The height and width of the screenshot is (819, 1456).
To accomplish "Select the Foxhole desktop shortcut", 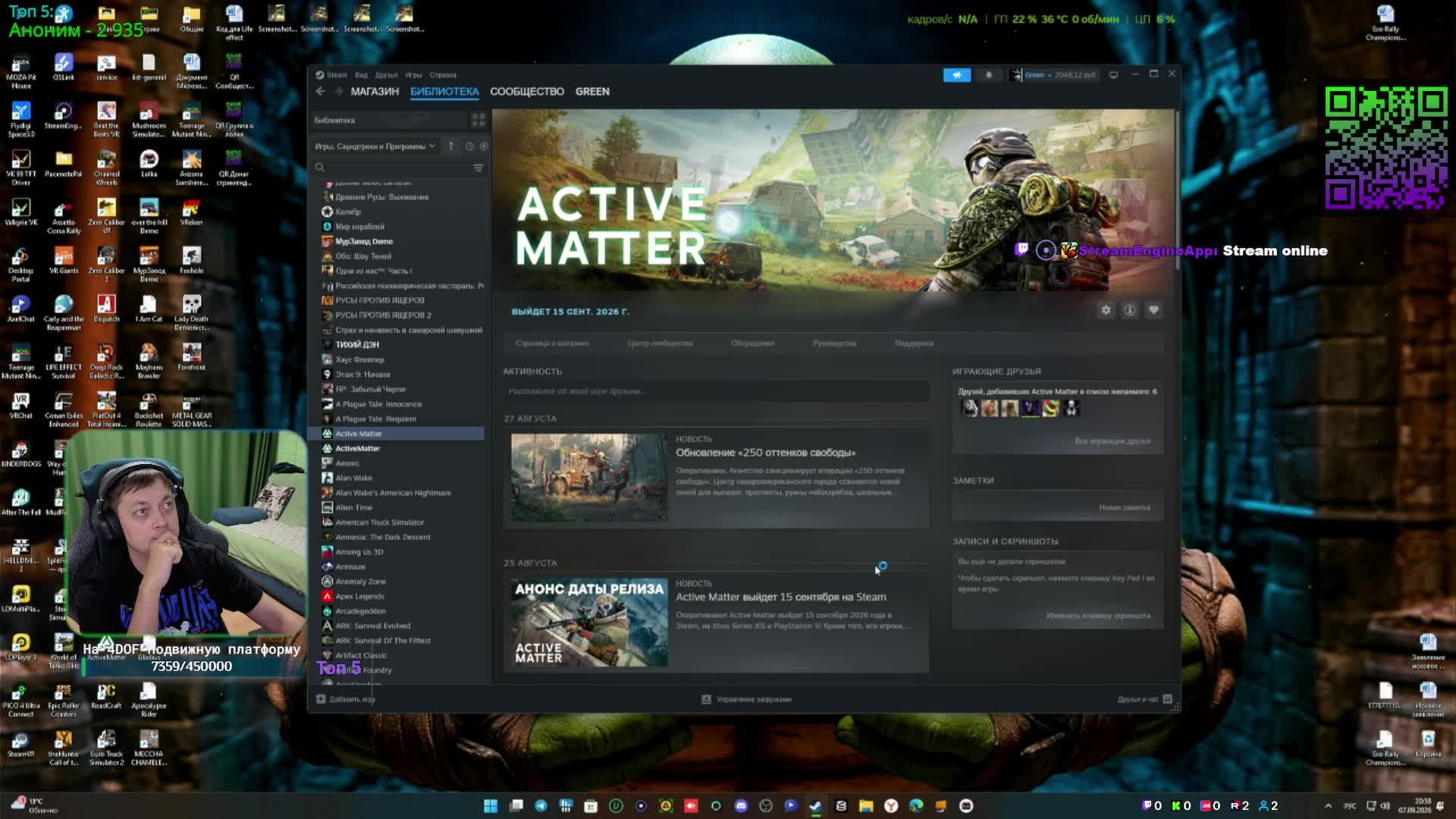I will [191, 261].
